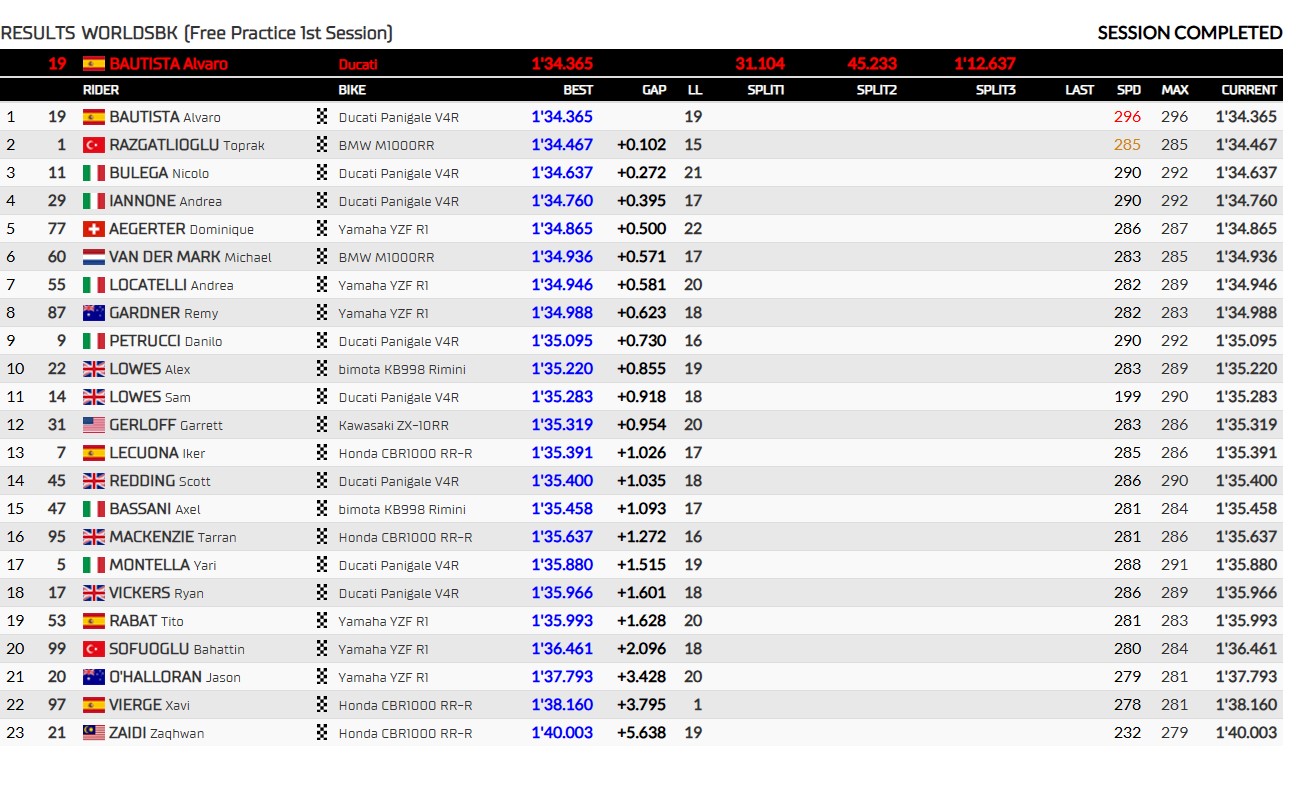Click the Italy flag beside BULEGA Nicolo
This screenshot has height=792, width=1300.
[94, 173]
